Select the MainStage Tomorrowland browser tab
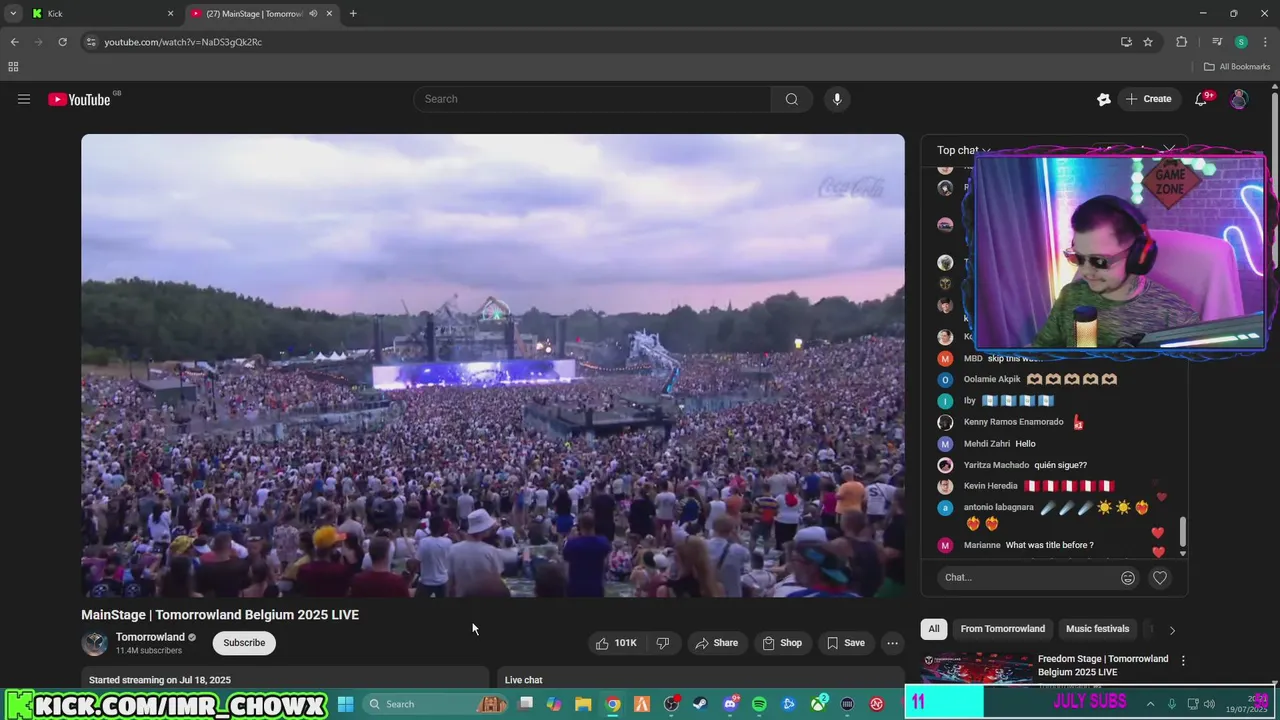1280x720 pixels. click(x=260, y=14)
